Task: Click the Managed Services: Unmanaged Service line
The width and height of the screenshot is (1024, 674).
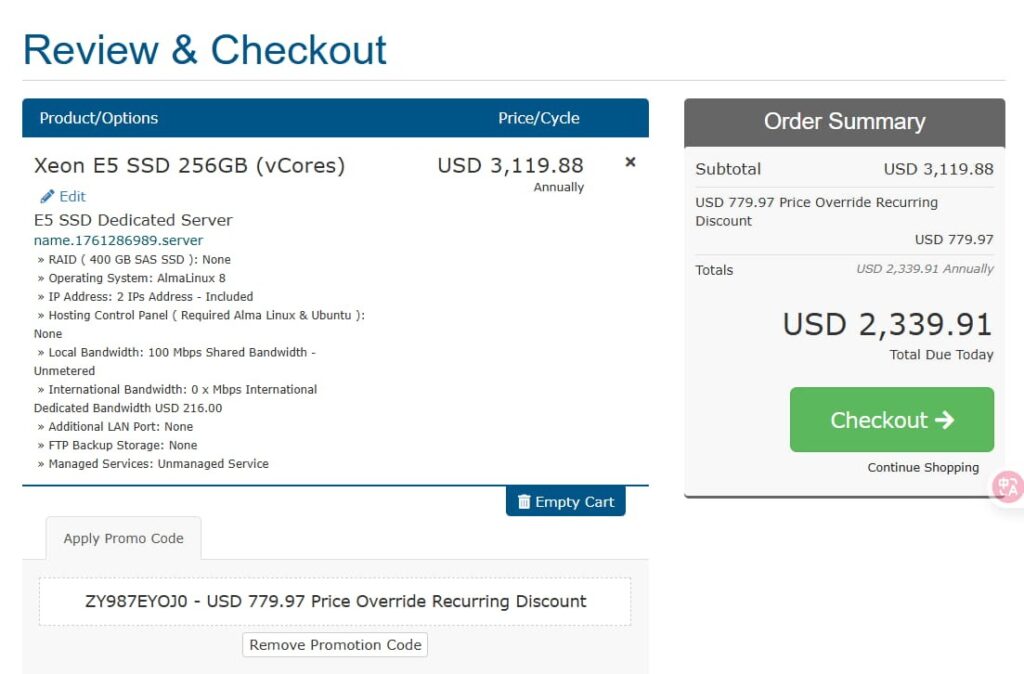Action: click(158, 464)
